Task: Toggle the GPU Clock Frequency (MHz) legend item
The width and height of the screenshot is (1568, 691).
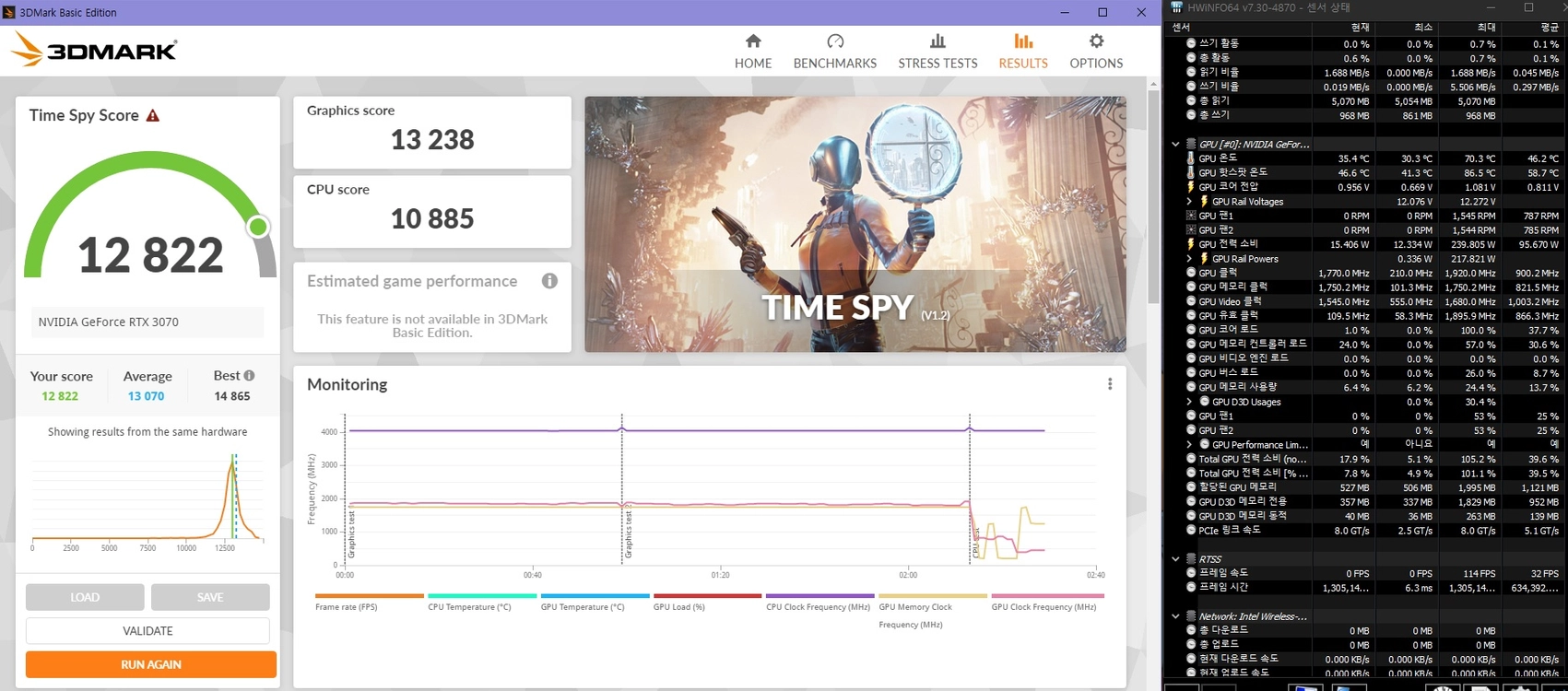Action: [x=1046, y=602]
